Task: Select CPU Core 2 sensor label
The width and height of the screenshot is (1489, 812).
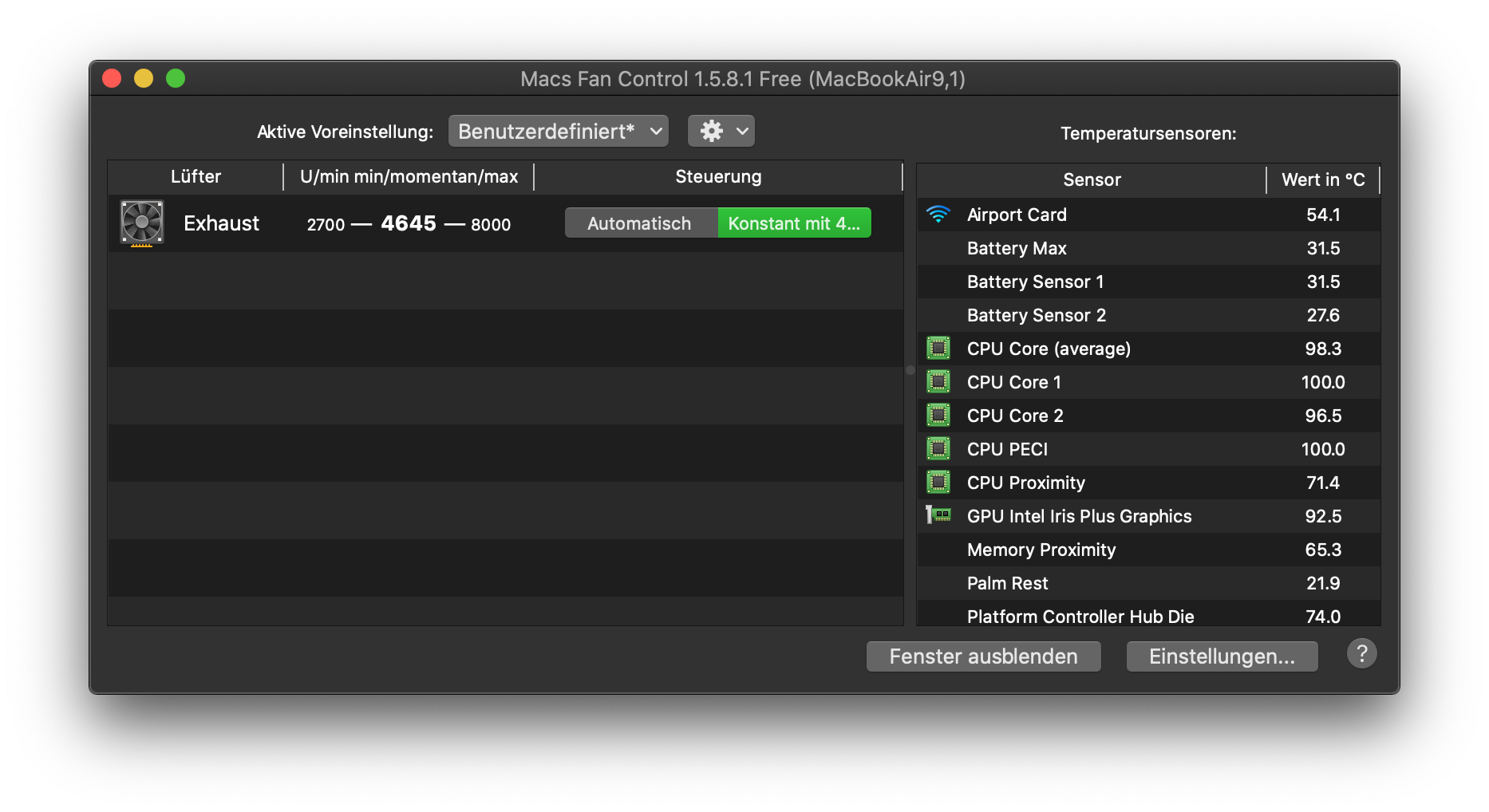Action: (1015, 416)
